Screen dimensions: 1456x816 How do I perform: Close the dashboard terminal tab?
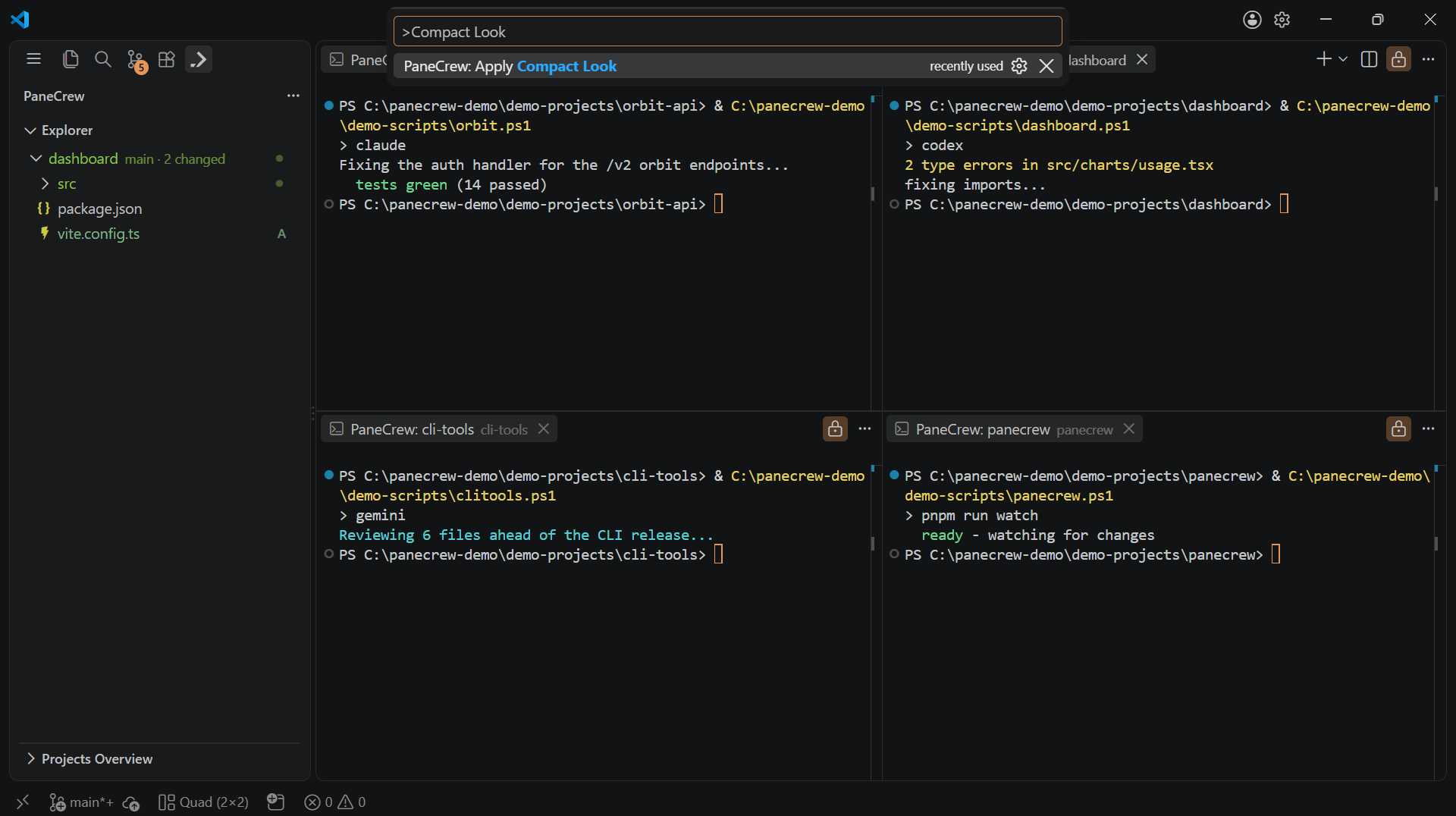(1142, 59)
